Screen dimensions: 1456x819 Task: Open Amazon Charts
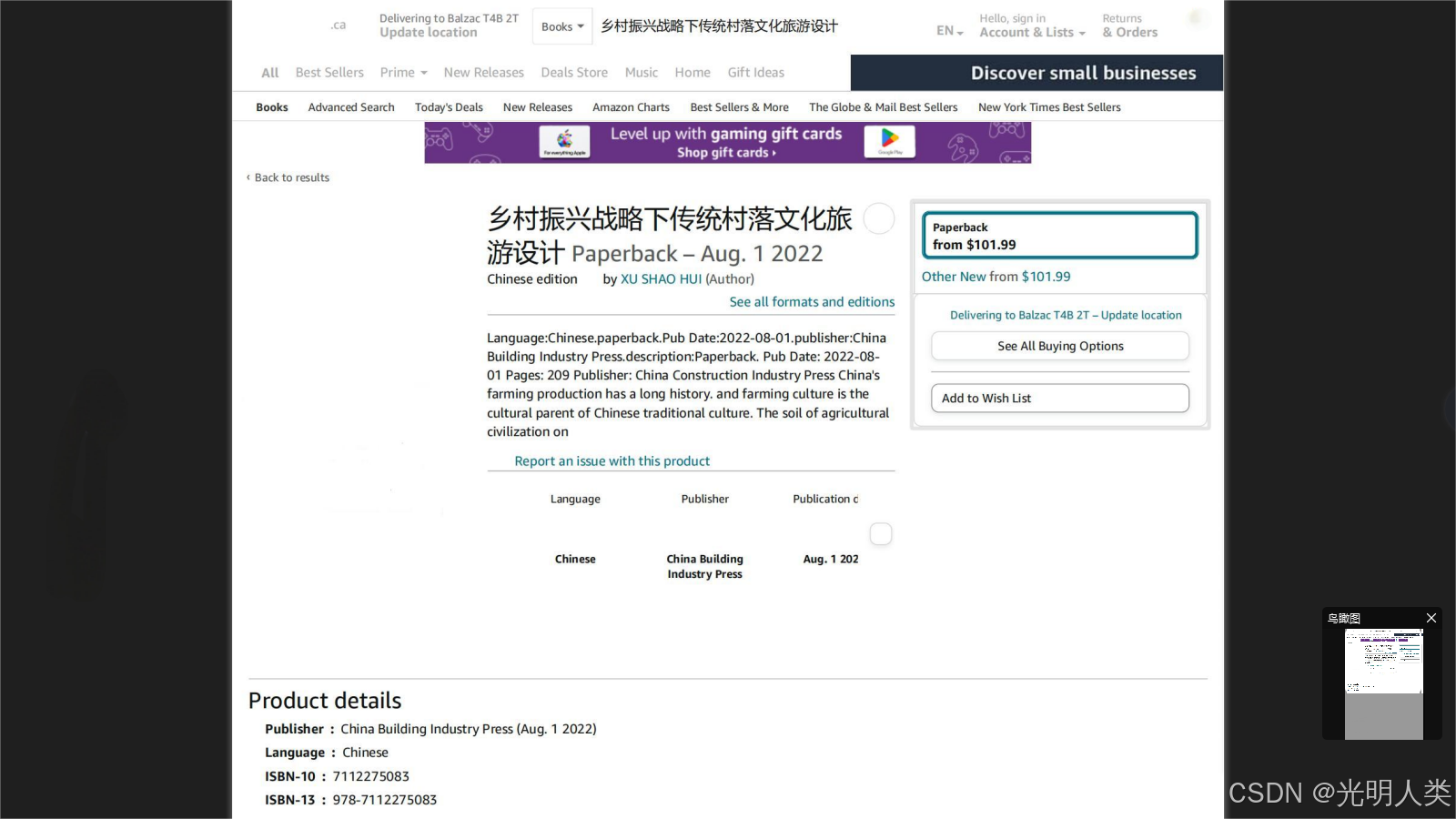tap(631, 107)
